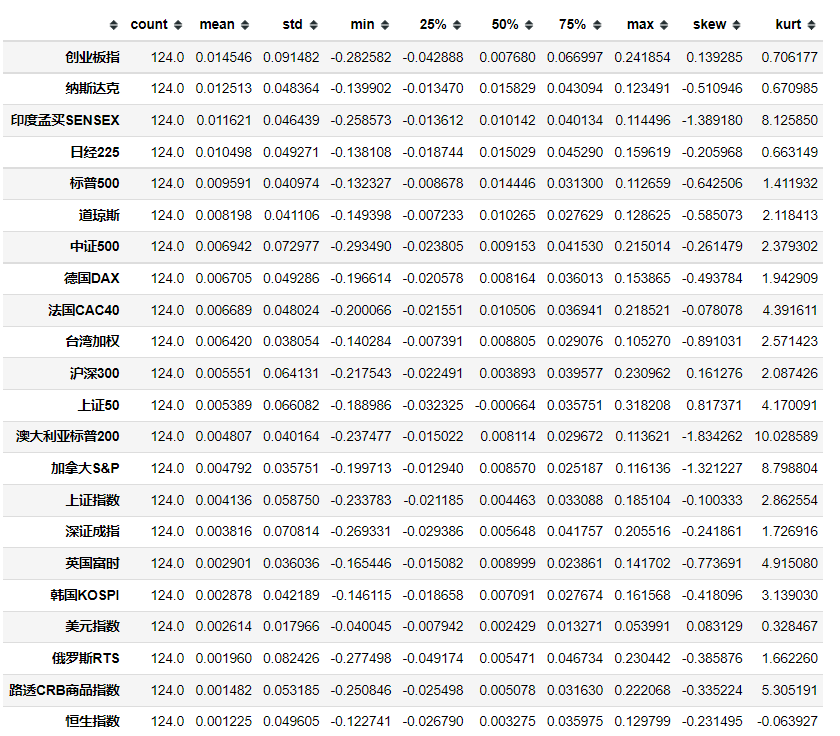Select the 日经225 row label

coord(95,153)
